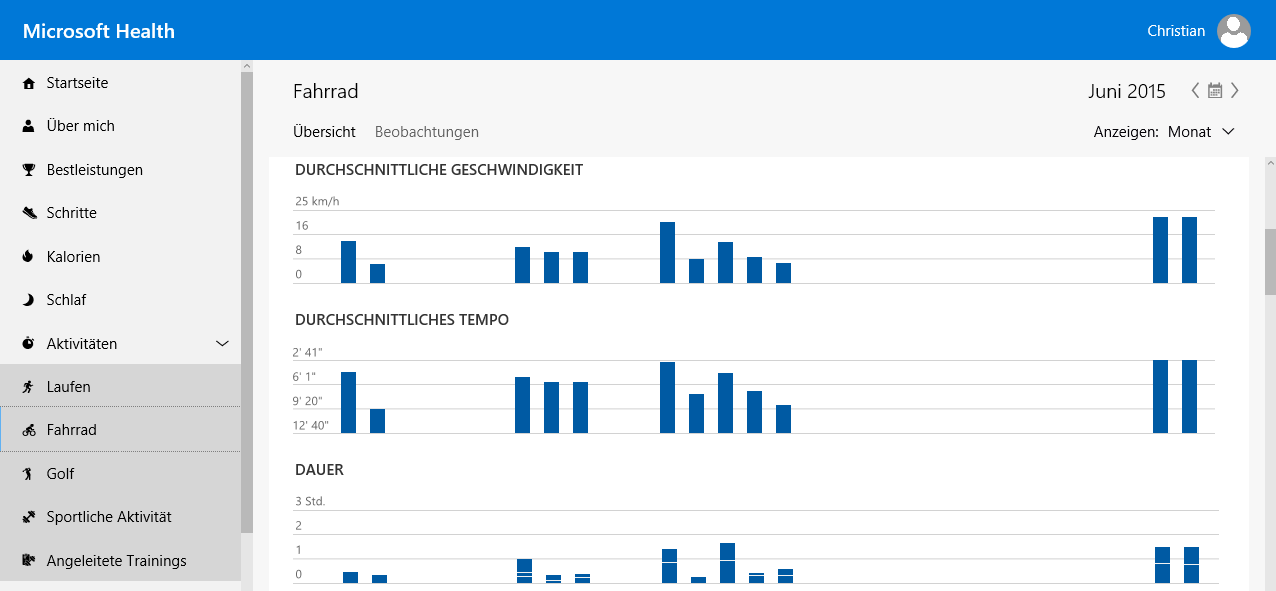Open Schlaf via moon icon
The width and height of the screenshot is (1276, 591).
pos(28,300)
